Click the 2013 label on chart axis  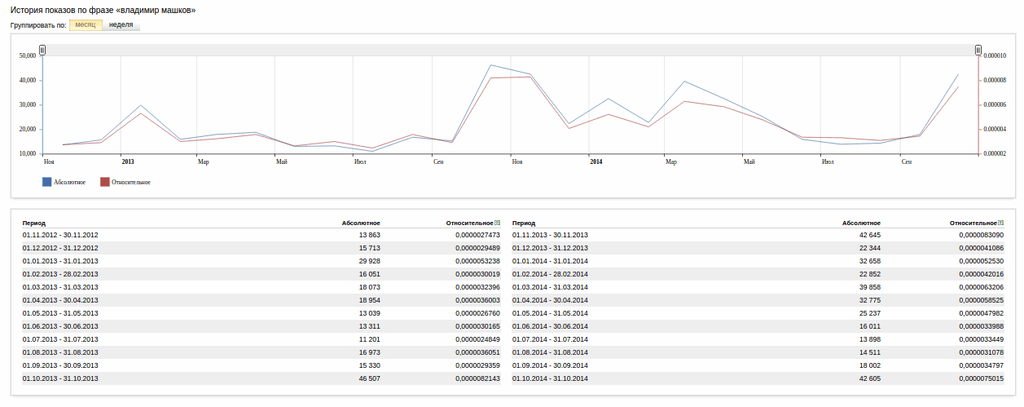point(127,161)
